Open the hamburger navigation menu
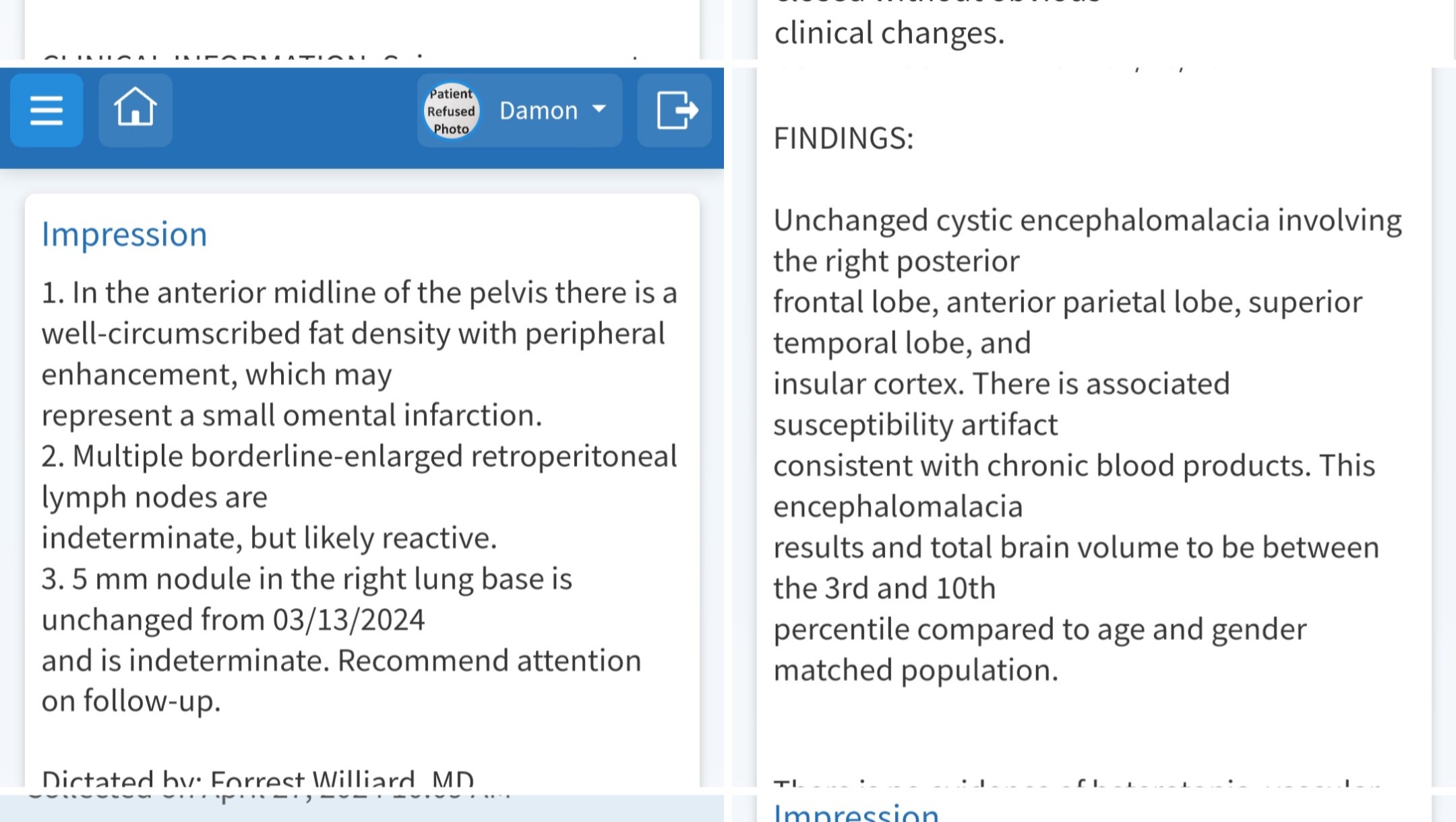 point(47,110)
